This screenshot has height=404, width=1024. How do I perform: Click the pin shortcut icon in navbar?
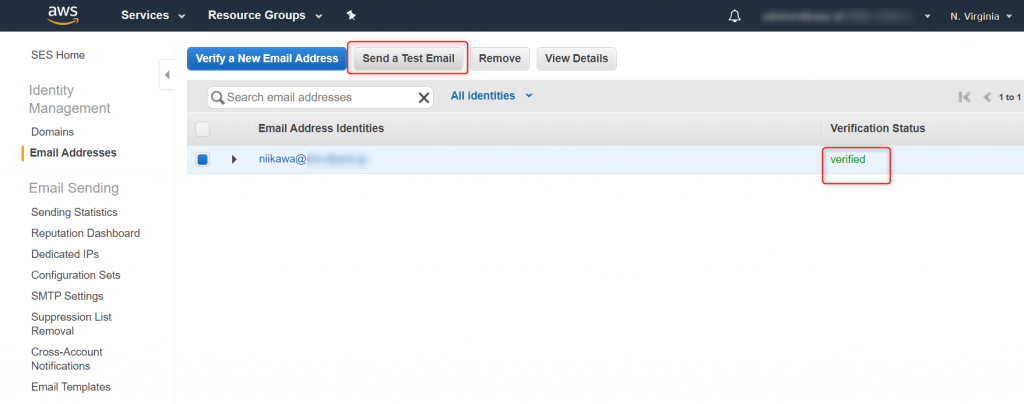(351, 15)
